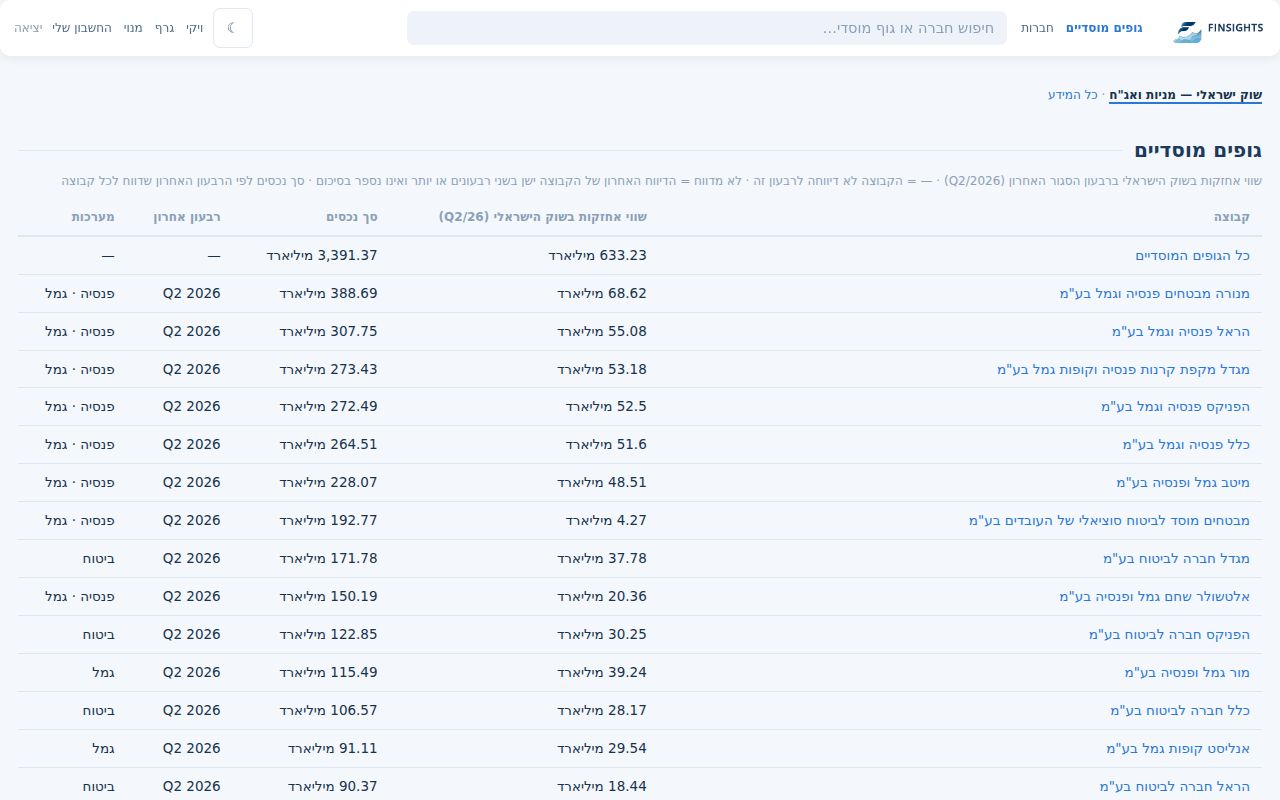Image resolution: width=1280 pixels, height=800 pixels.
Task: Toggle dark mode with the moon button
Action: (233, 28)
